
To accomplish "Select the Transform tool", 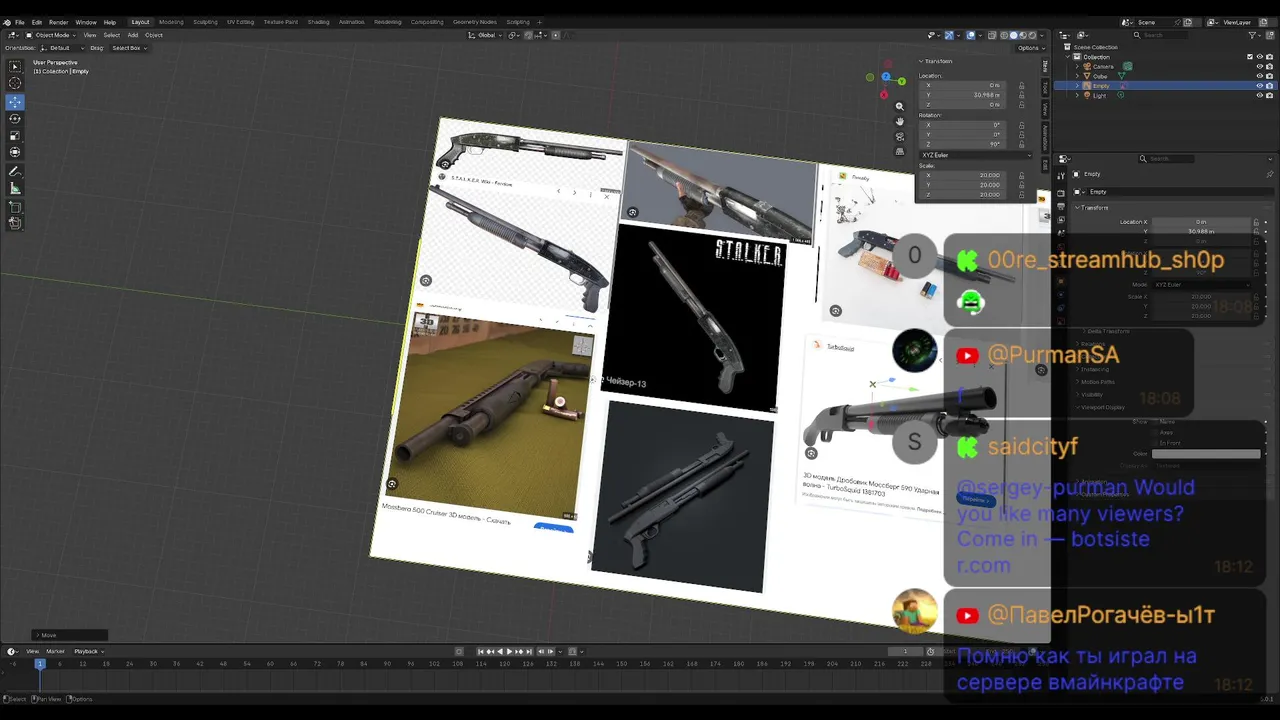I will (15, 152).
